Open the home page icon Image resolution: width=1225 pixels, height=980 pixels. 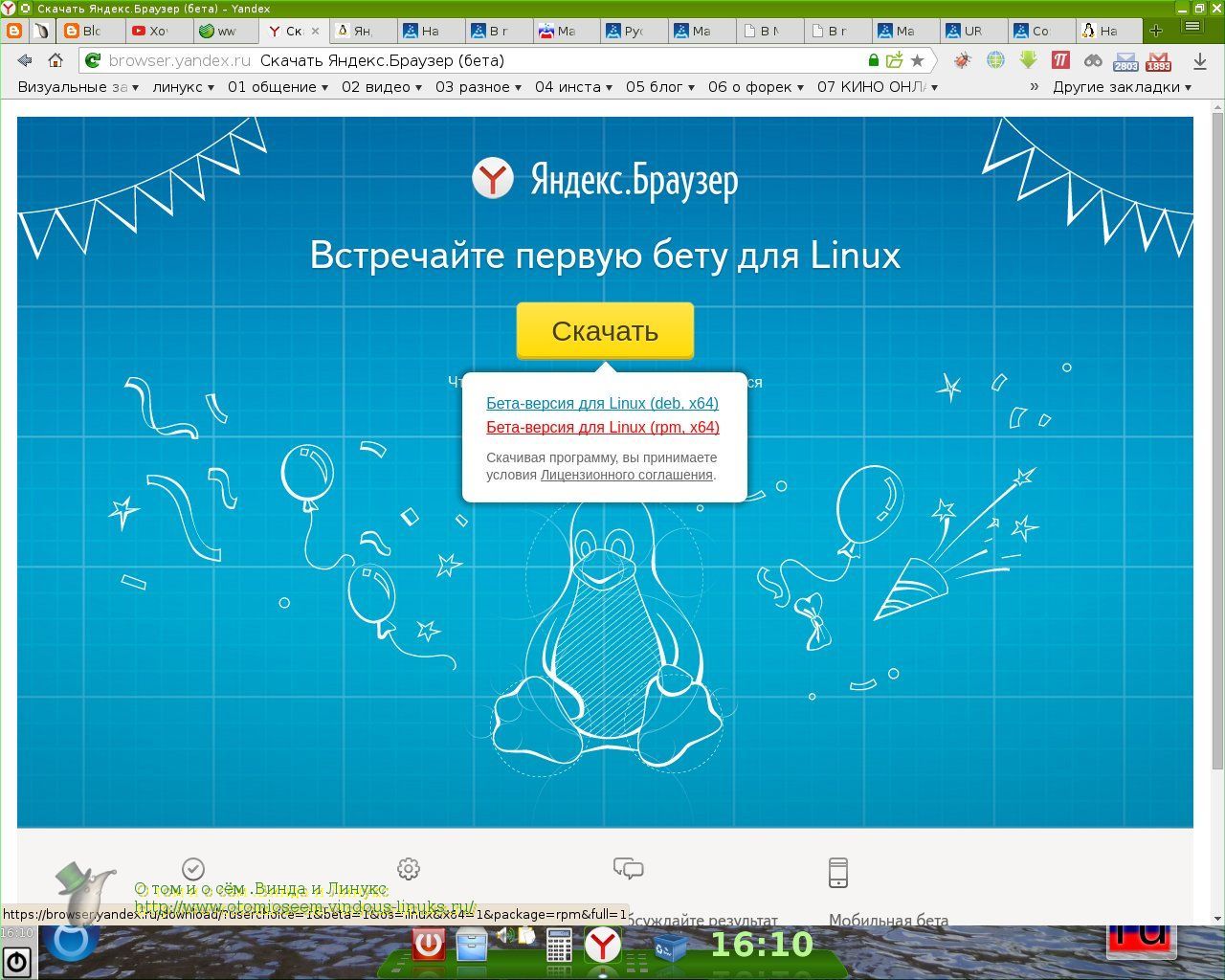pyautogui.click(x=56, y=60)
